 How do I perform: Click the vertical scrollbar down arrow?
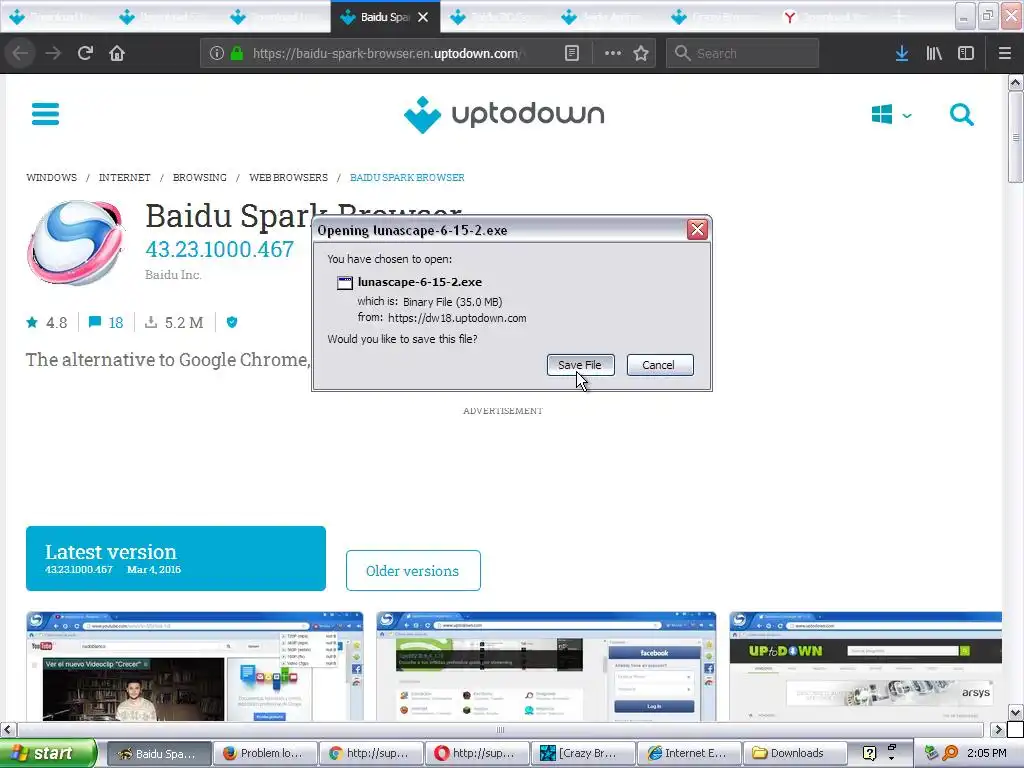[1015, 712]
